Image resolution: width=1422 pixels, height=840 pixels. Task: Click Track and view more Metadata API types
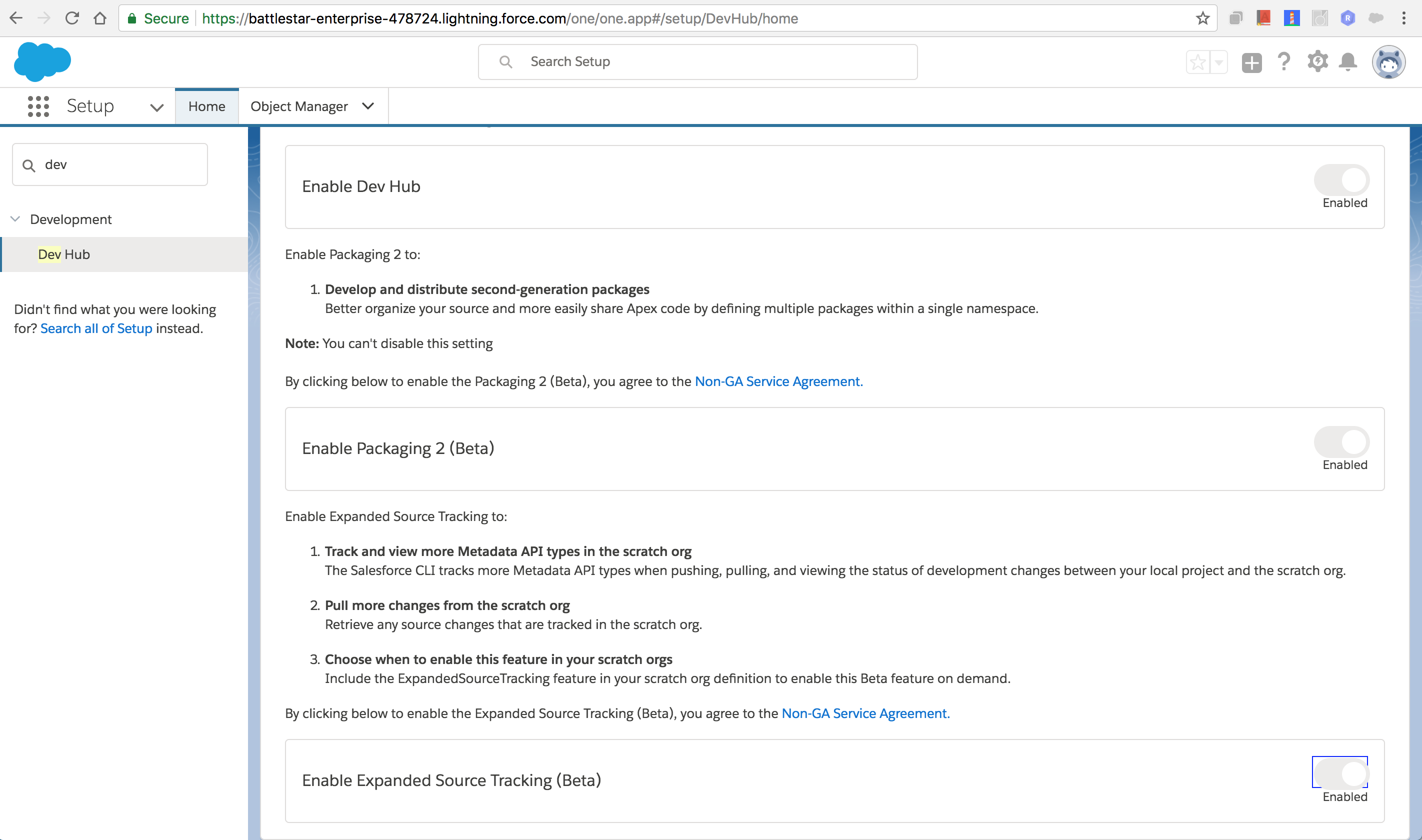point(508,551)
